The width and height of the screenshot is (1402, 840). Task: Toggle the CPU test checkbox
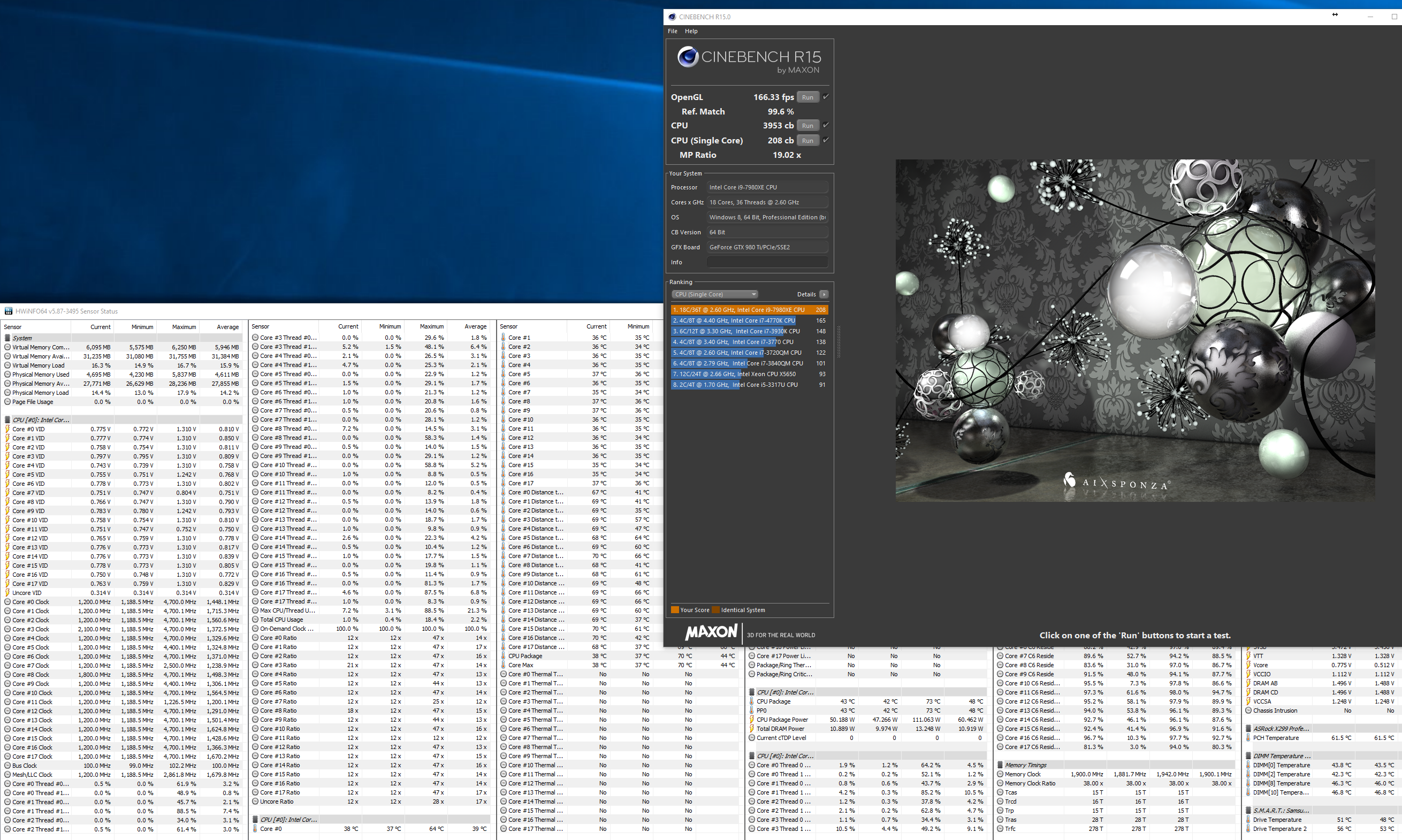point(826,125)
